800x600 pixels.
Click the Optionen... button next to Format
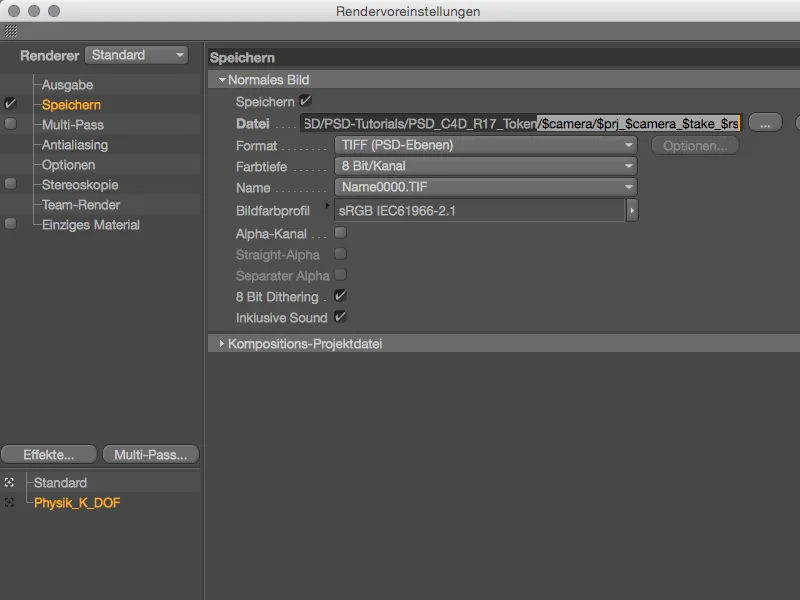[x=695, y=146]
